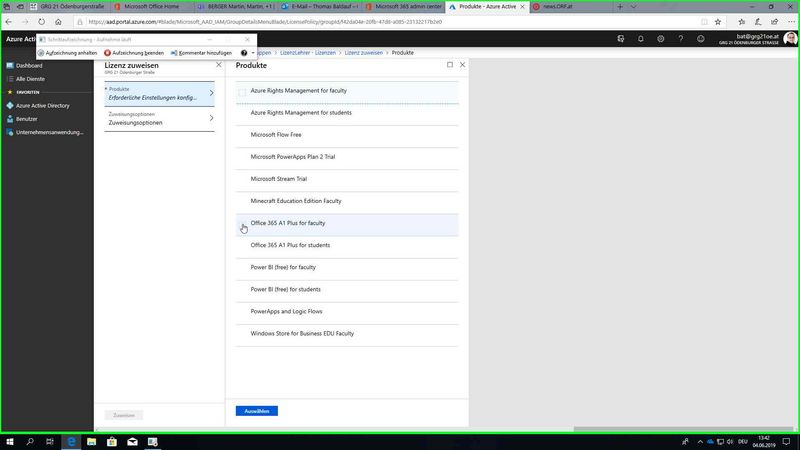Navigate back in the browser
Viewport: 800px width, 450px height.
pyautogui.click(x=9, y=22)
